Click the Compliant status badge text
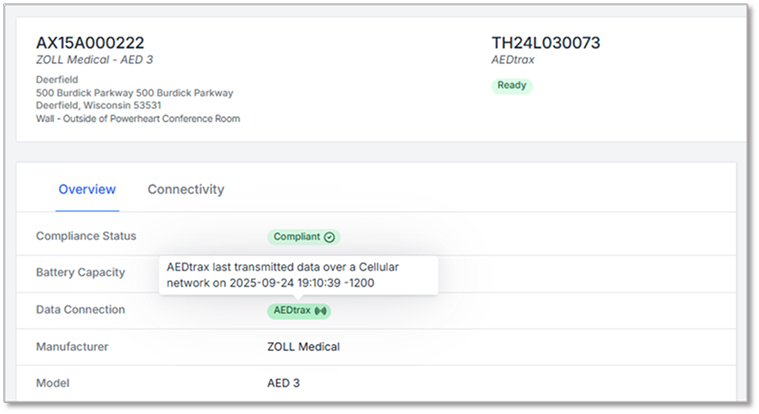 coord(297,237)
